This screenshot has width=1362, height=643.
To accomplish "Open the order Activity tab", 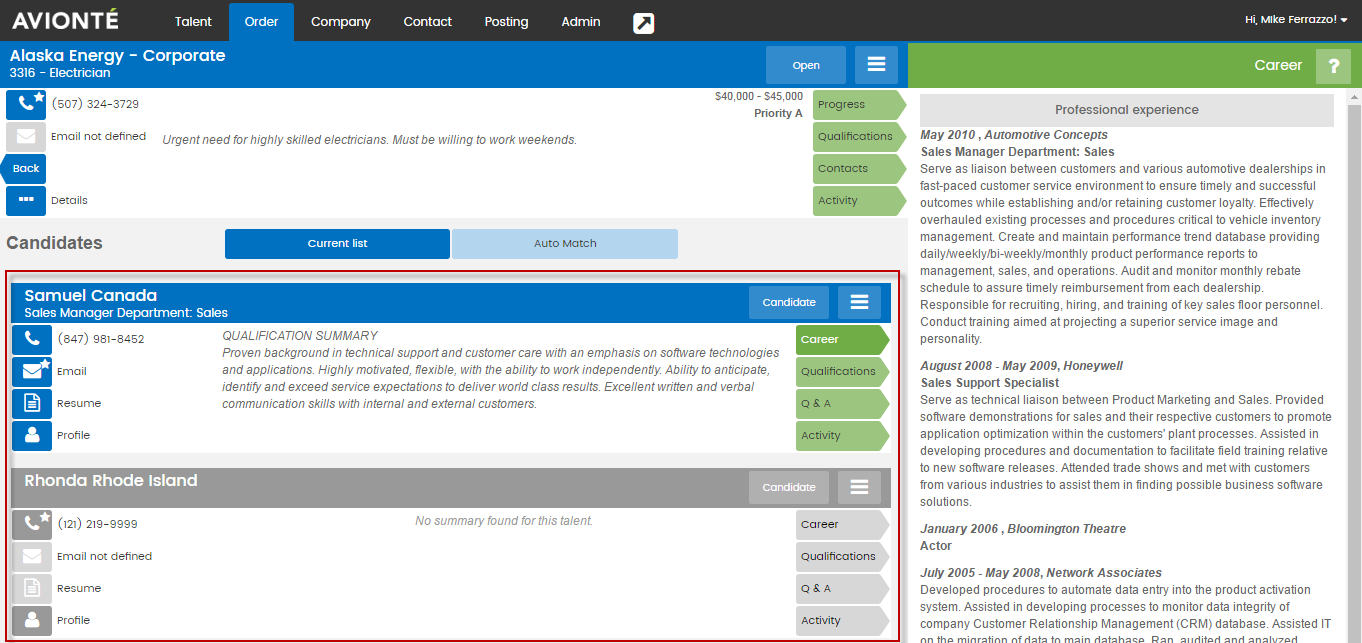I will pyautogui.click(x=859, y=200).
